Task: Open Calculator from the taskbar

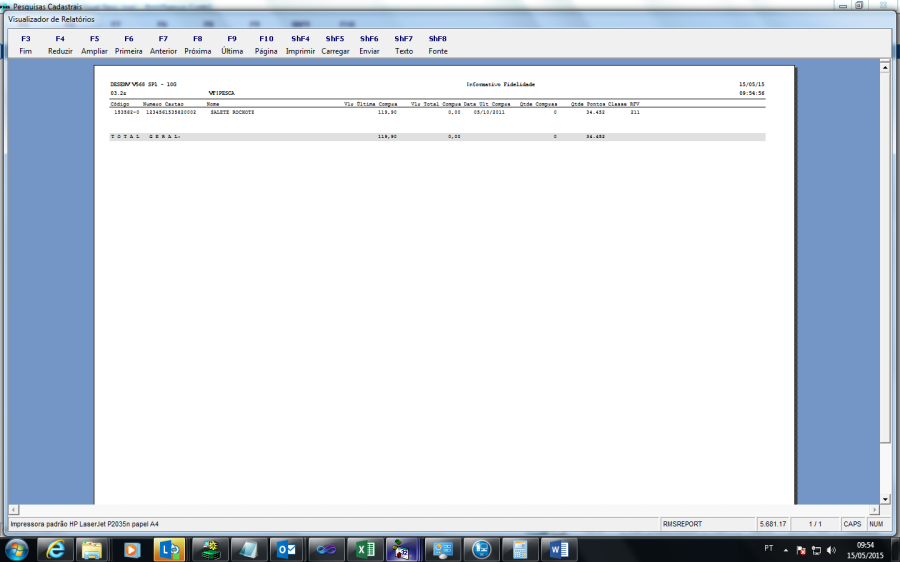Action: tap(519, 550)
